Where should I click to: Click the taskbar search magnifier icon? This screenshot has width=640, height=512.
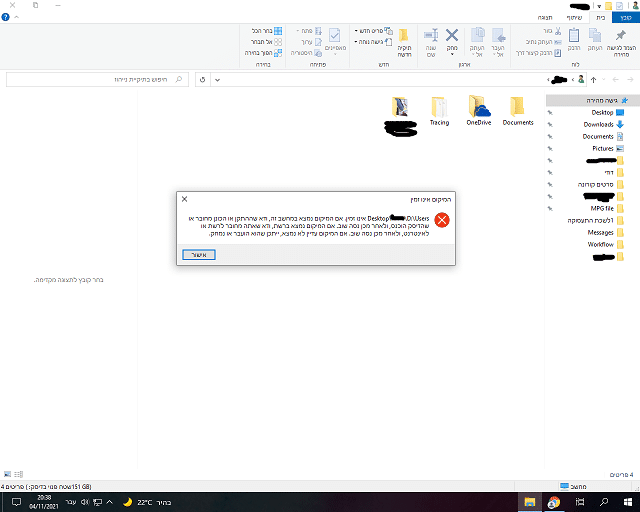604,502
